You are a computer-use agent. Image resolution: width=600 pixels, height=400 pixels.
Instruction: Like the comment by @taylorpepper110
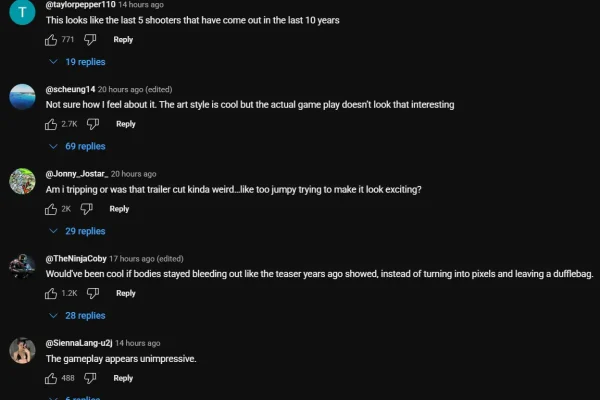pos(51,40)
